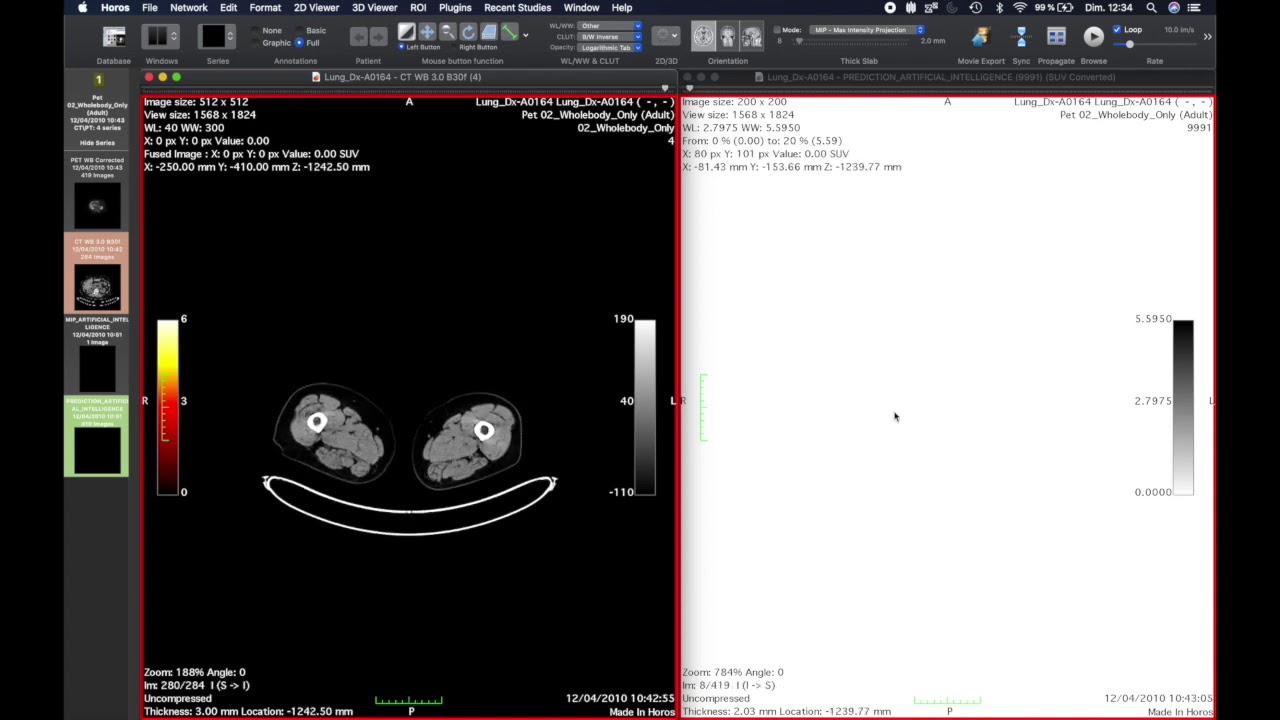
Task: Open the CLUT B/W Inverse dropdown
Action: click(x=610, y=37)
